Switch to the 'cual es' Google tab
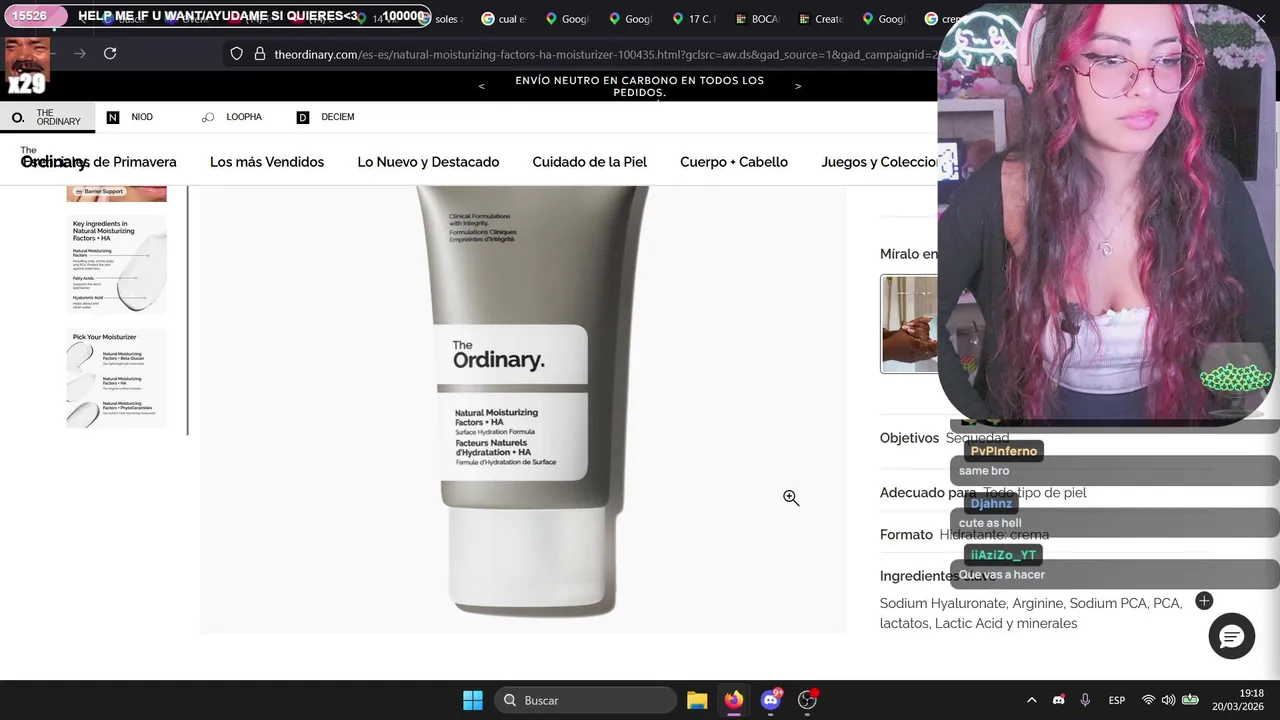 pyautogui.click(x=505, y=19)
